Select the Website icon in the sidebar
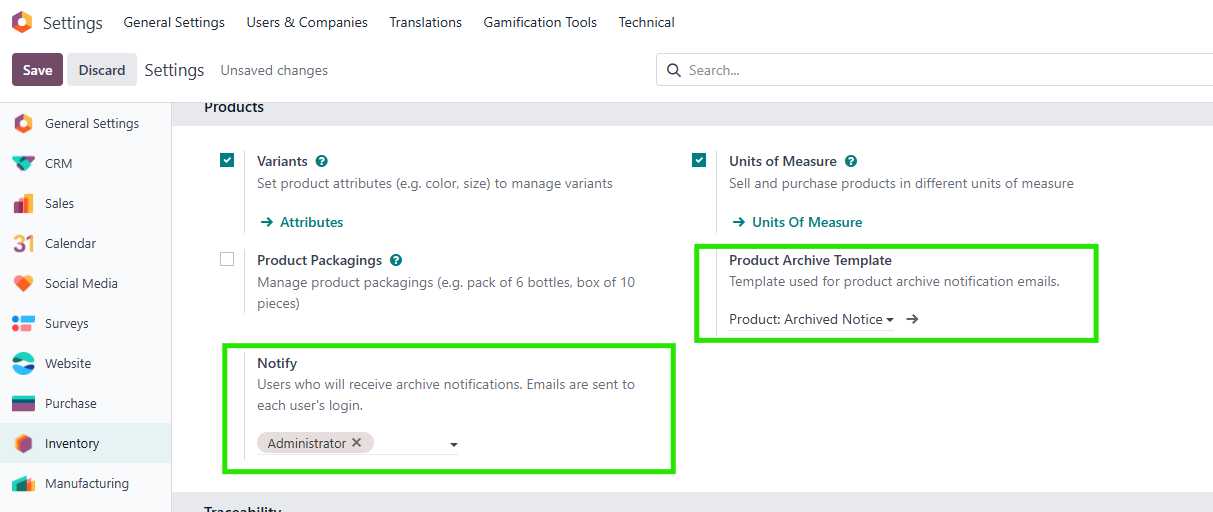The image size is (1213, 512). [23, 364]
